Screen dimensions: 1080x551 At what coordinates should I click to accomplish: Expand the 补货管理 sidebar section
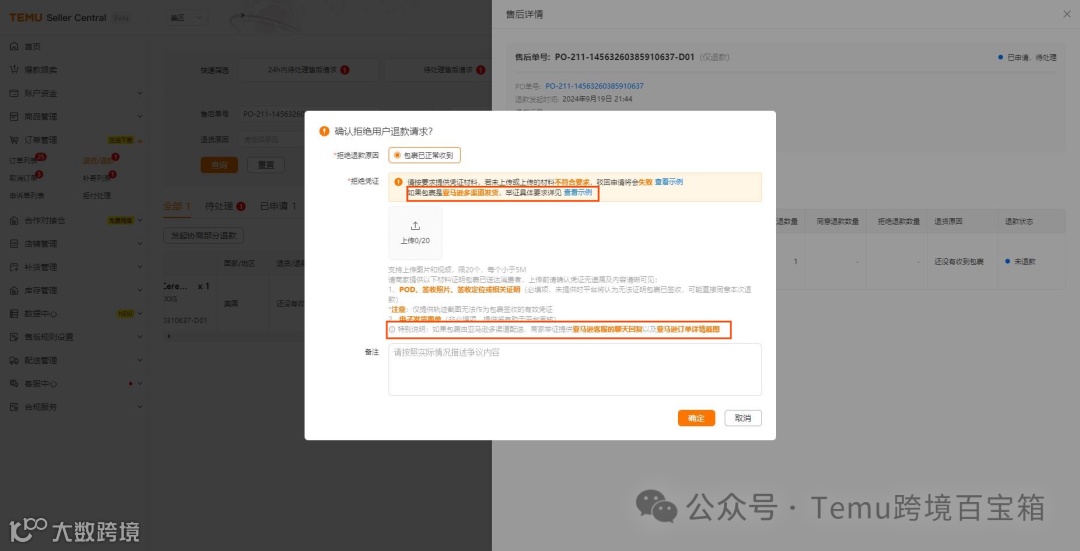140,267
